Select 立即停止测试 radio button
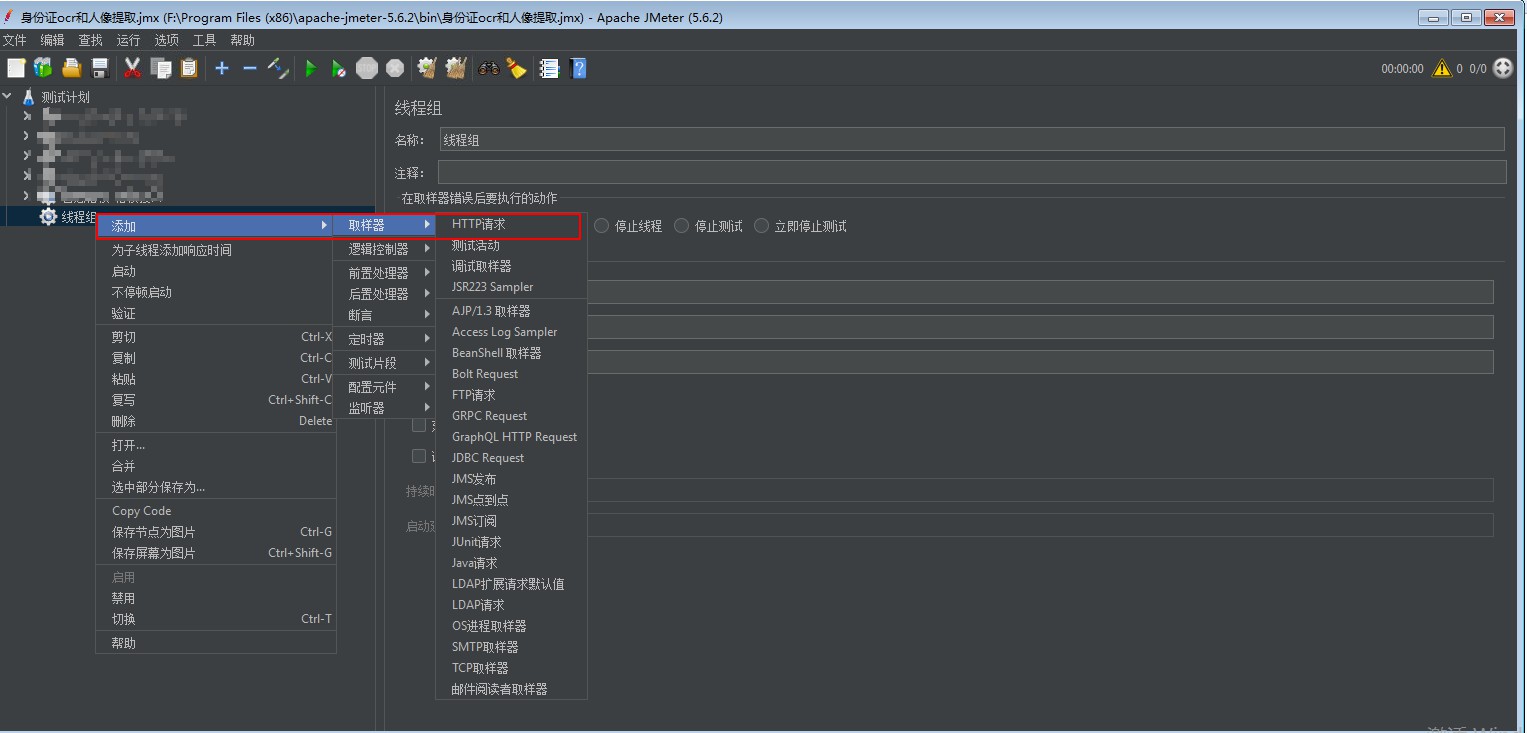 [x=762, y=226]
